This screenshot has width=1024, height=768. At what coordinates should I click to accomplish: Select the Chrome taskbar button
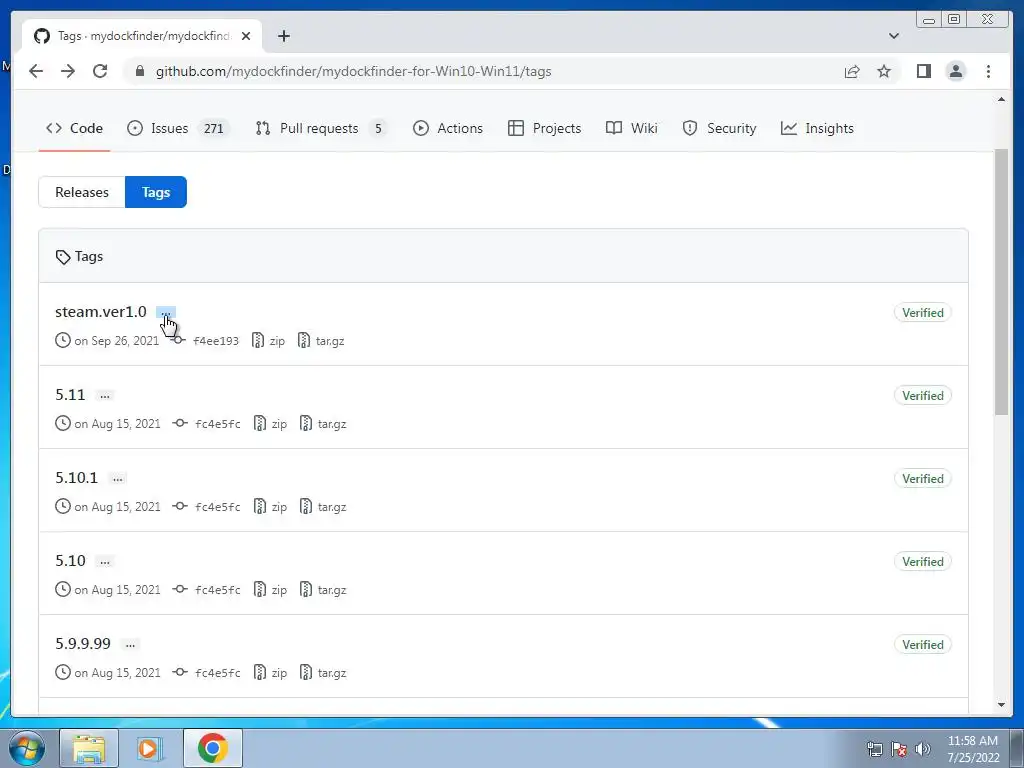[213, 748]
